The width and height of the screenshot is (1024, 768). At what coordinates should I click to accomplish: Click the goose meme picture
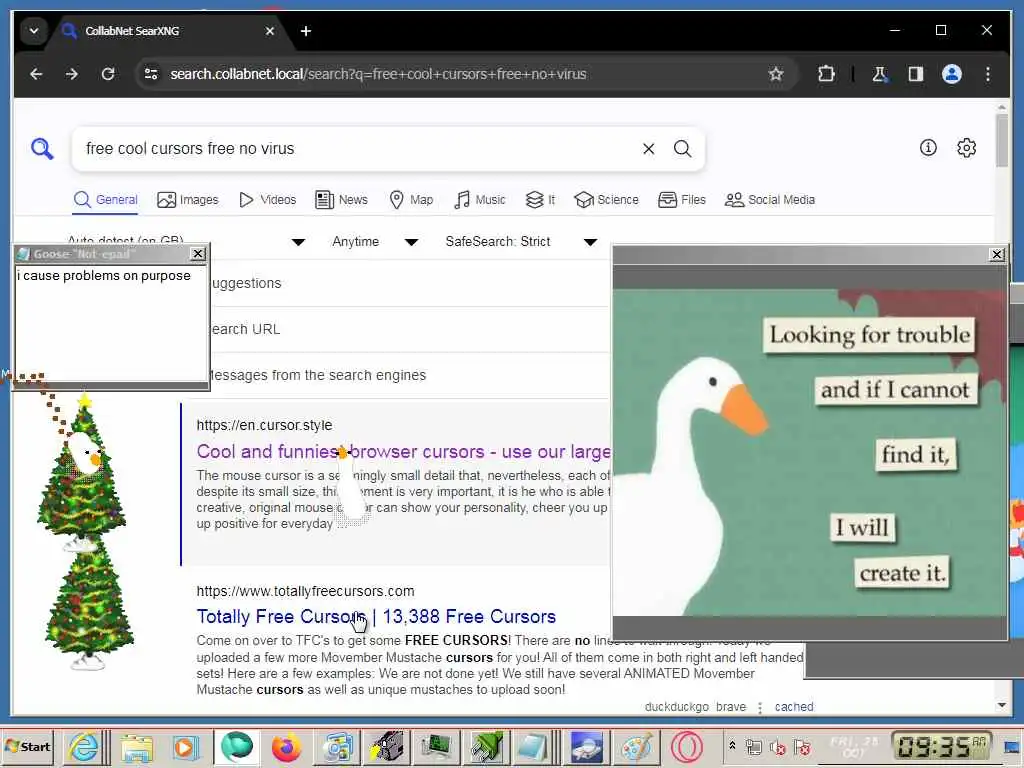(810, 452)
